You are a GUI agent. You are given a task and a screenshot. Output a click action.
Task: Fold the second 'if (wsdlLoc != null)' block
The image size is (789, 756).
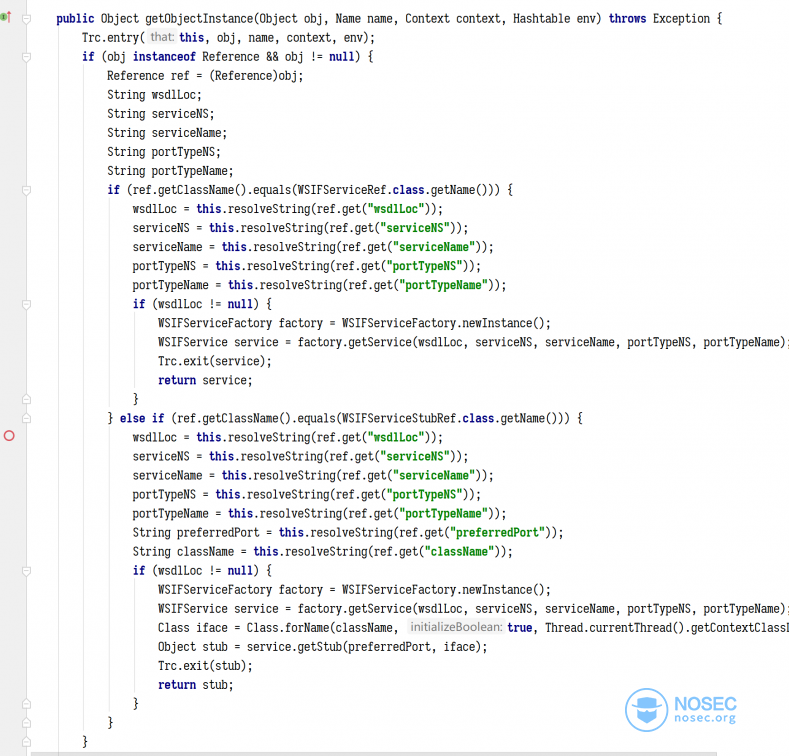click(x=27, y=571)
